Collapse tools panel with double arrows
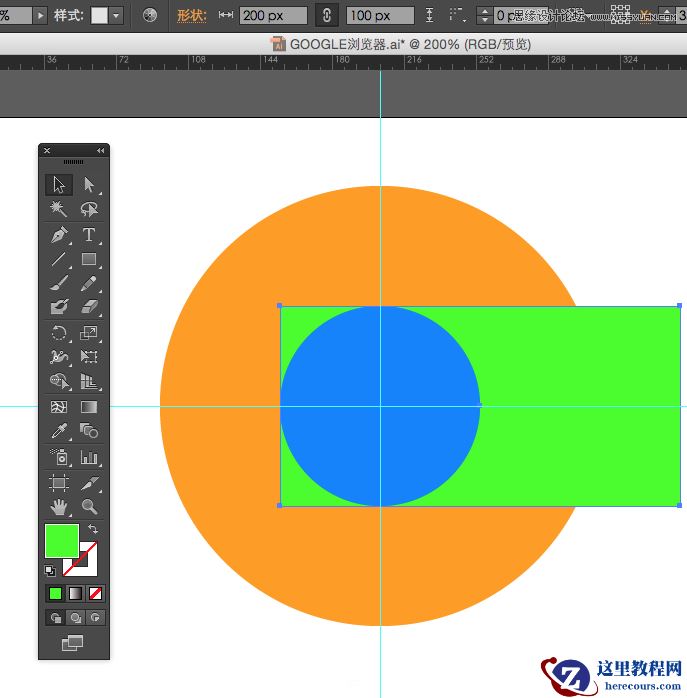The width and height of the screenshot is (687, 698). 101,150
